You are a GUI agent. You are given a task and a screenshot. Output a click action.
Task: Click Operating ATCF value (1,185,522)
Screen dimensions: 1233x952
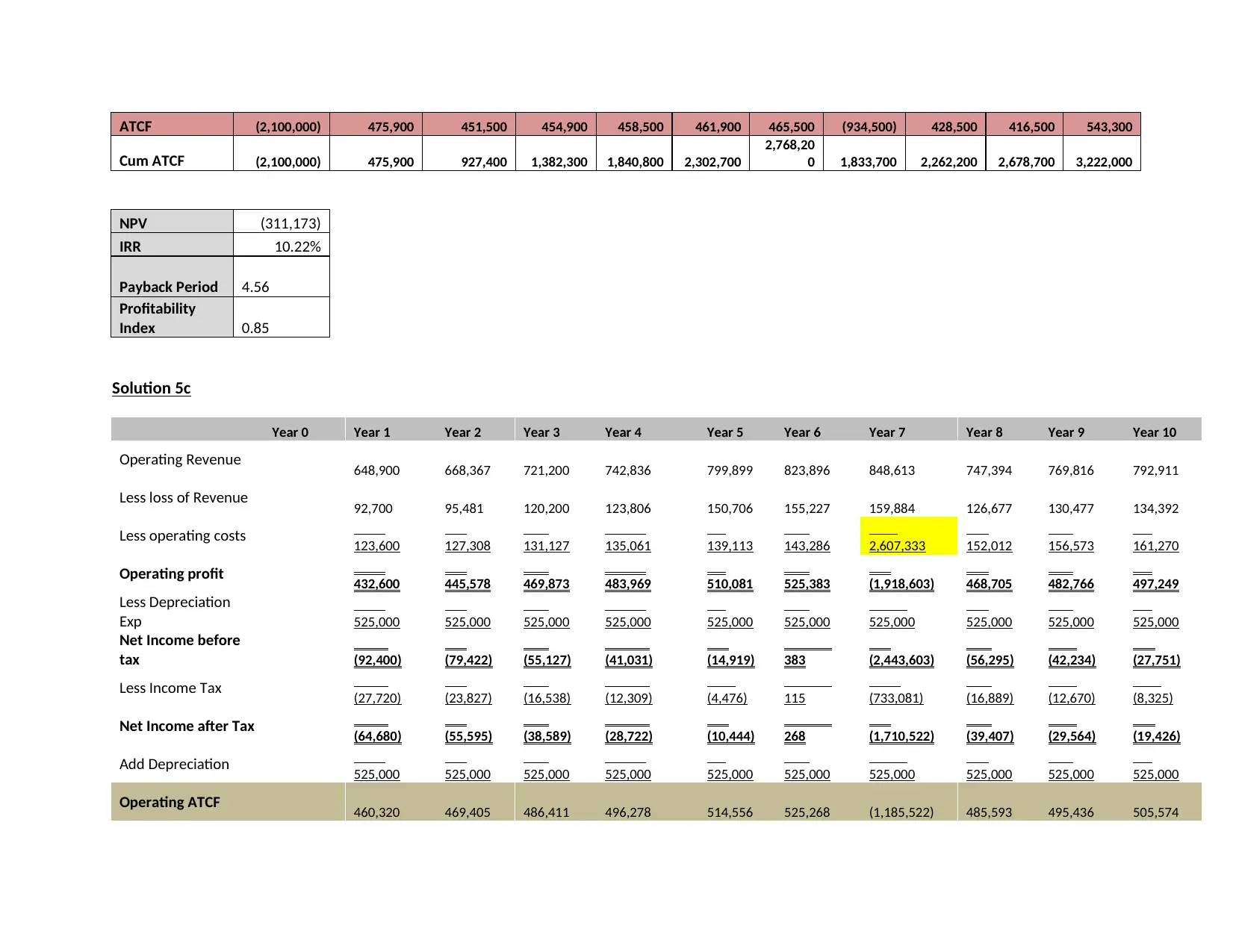[901, 812]
